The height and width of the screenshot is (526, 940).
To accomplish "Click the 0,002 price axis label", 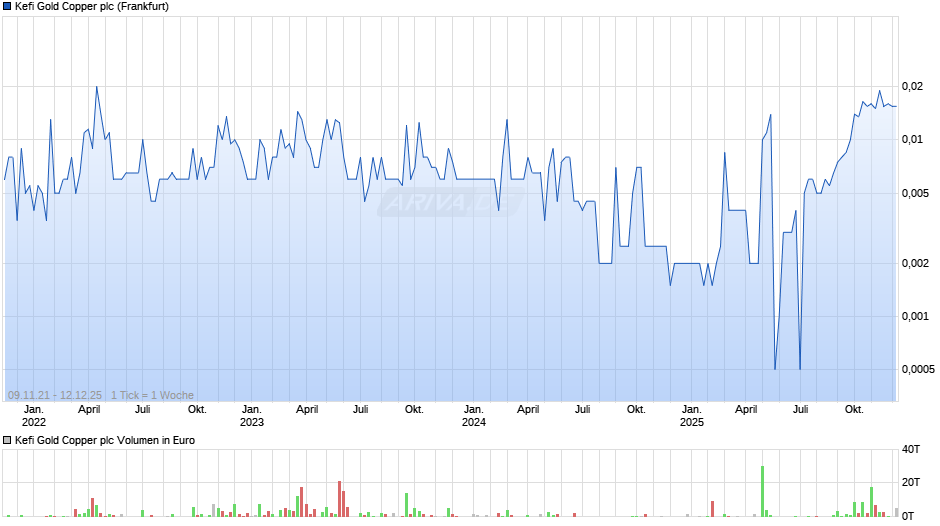I will 915,263.
